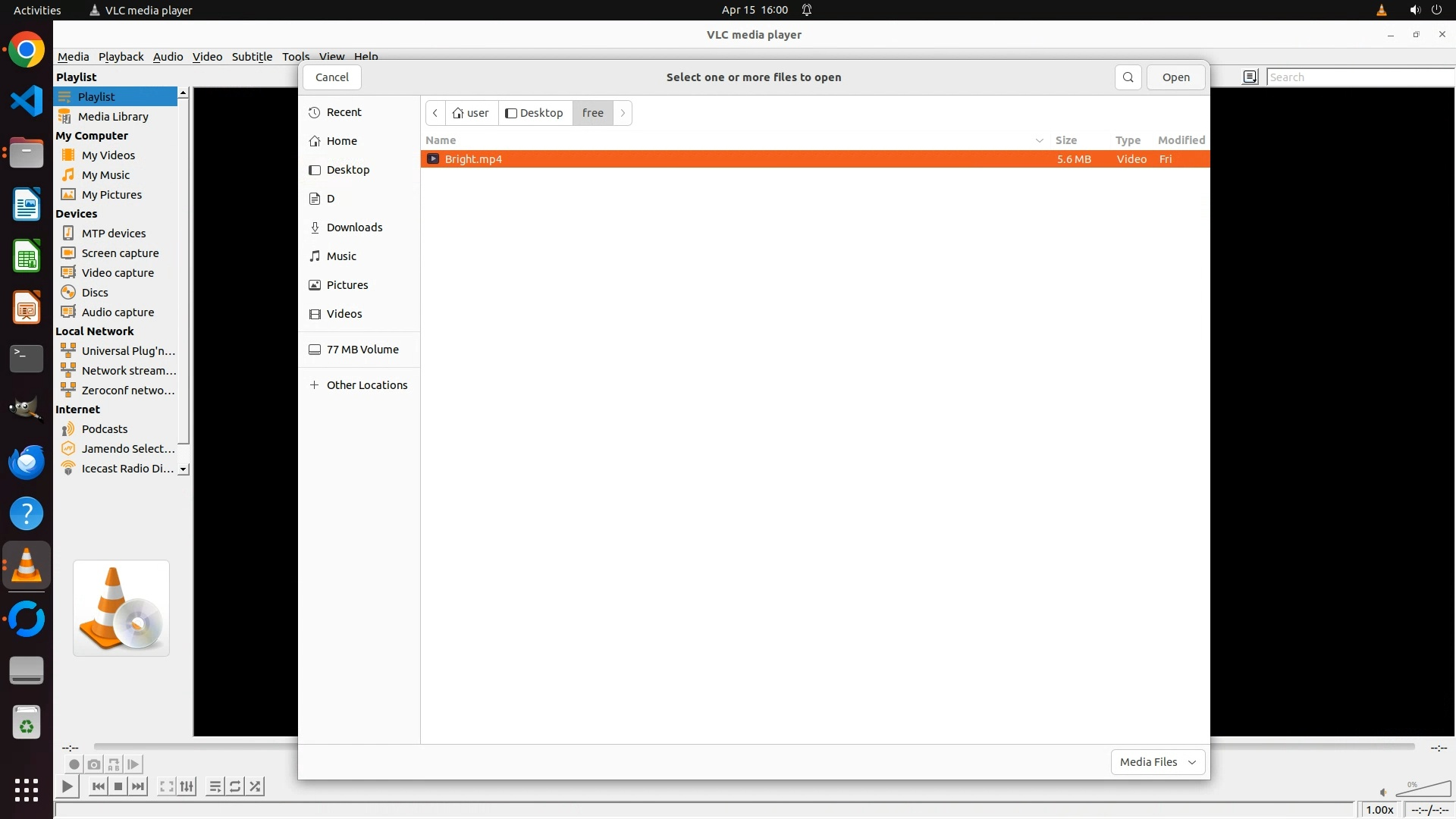This screenshot has width=1456, height=819.
Task: Open extended settings equalizer icon
Action: (187, 786)
